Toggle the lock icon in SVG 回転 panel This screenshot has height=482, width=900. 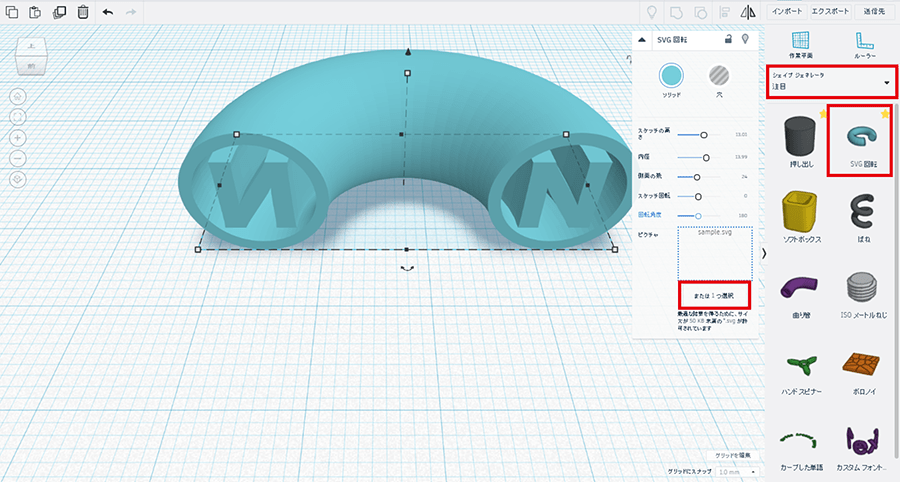[x=728, y=39]
